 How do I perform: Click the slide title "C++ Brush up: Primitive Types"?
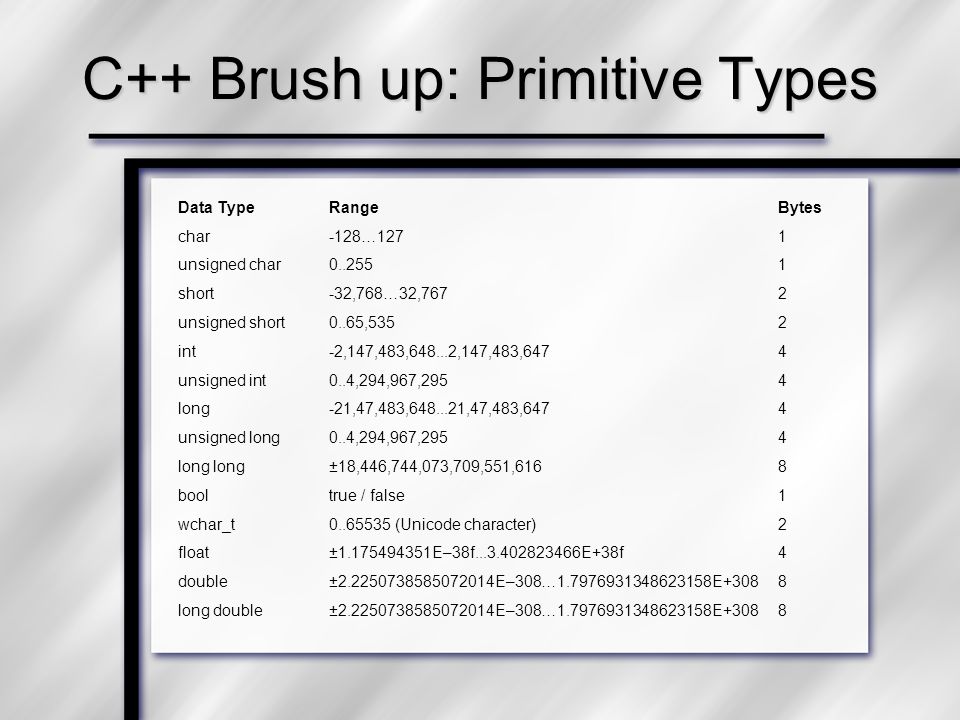tap(480, 81)
